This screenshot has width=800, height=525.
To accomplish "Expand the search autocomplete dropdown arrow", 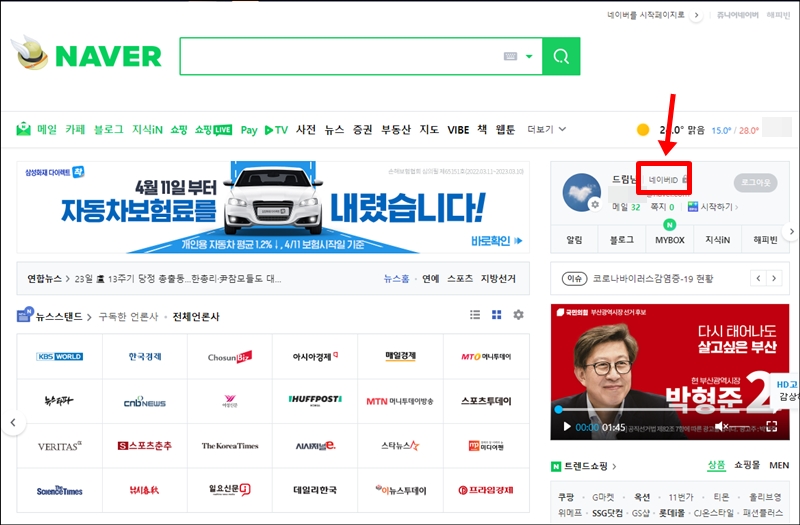I will (529, 56).
